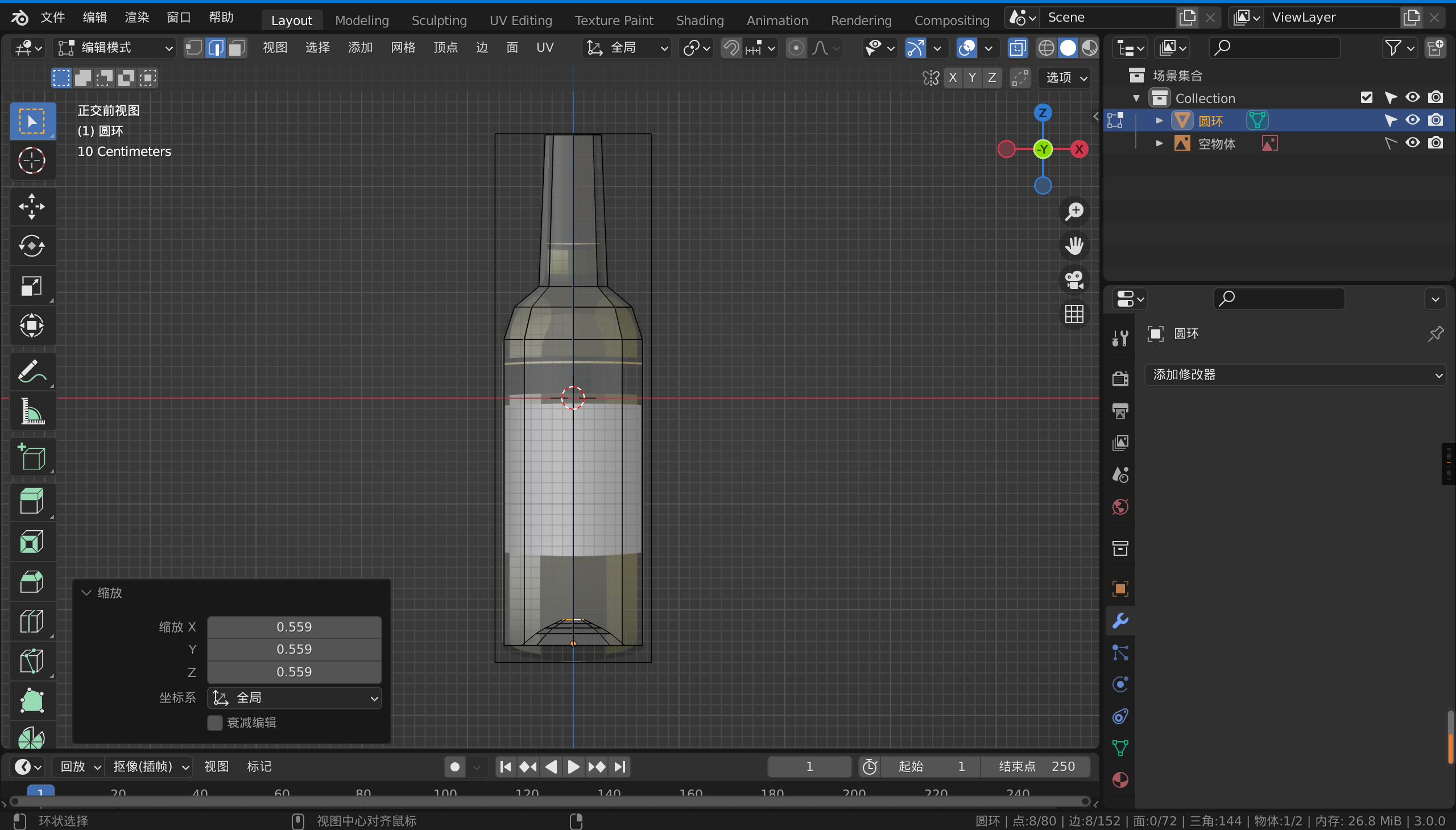Screen dimensions: 1456x830
Task: Select the Rotate tool
Action: 32,246
